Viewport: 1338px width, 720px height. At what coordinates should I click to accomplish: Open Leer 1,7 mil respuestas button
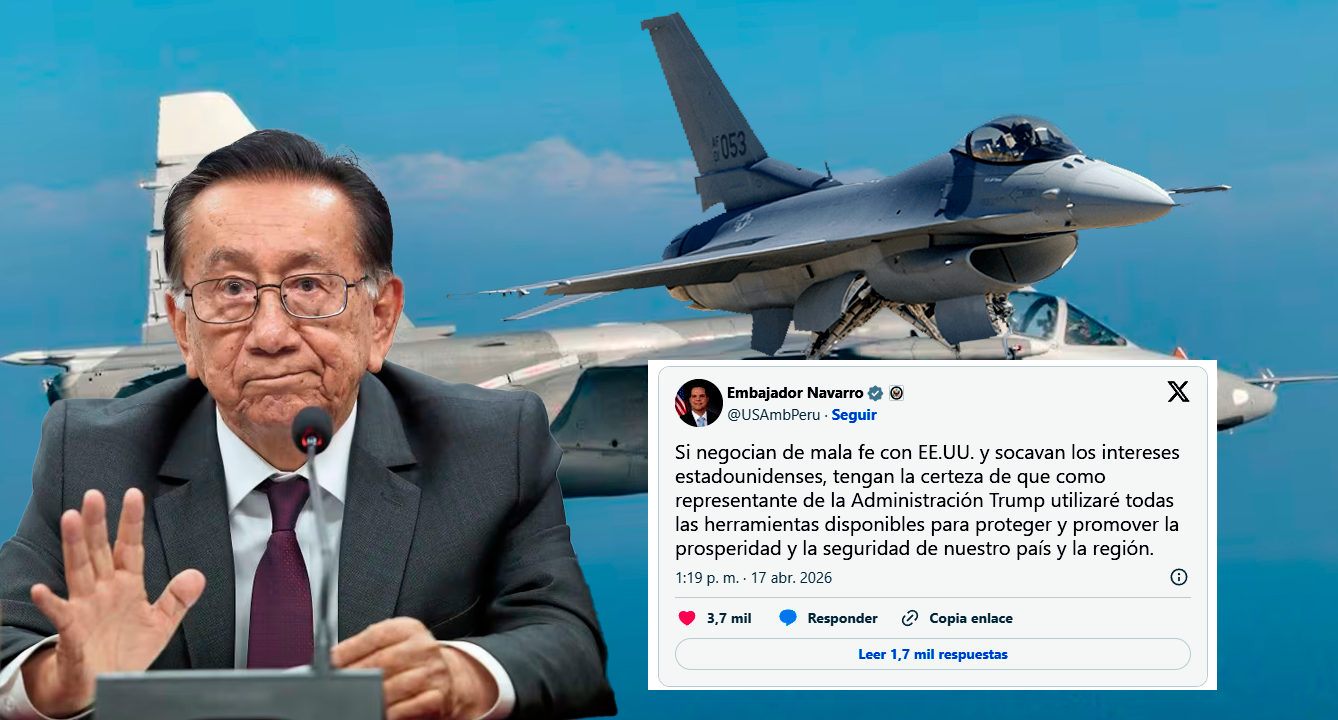(933, 654)
